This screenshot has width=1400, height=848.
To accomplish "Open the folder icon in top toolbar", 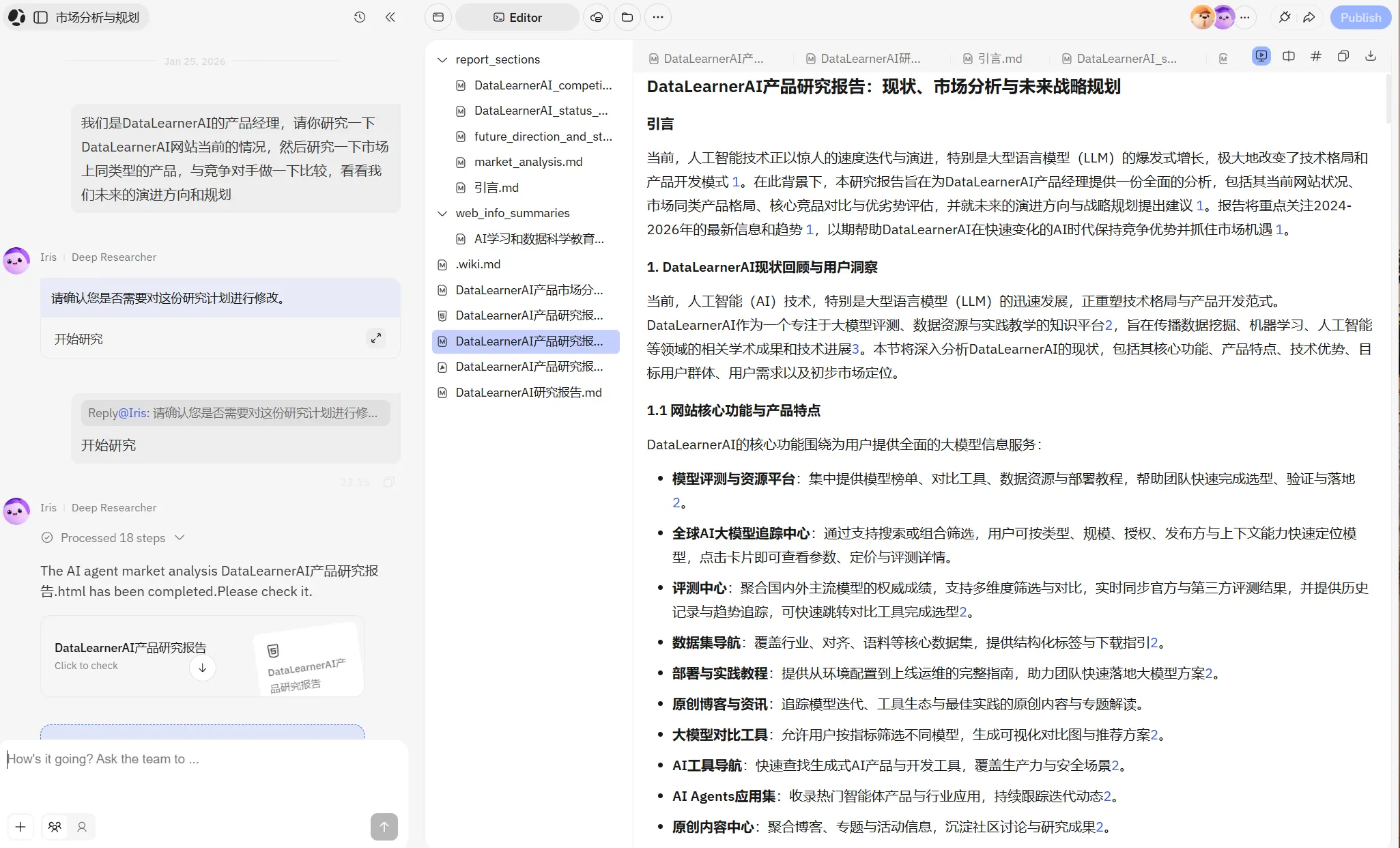I will point(627,17).
